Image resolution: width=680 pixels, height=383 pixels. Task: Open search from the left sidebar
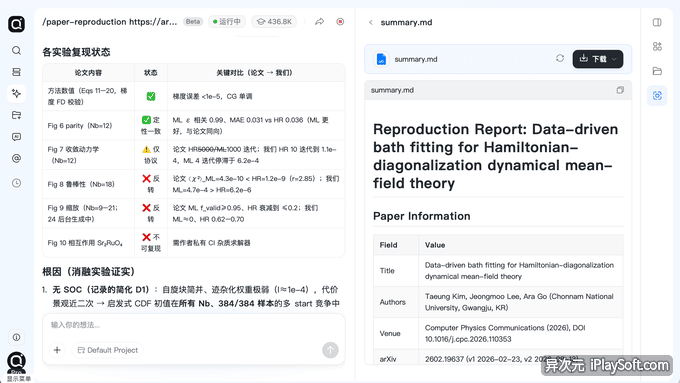click(16, 51)
